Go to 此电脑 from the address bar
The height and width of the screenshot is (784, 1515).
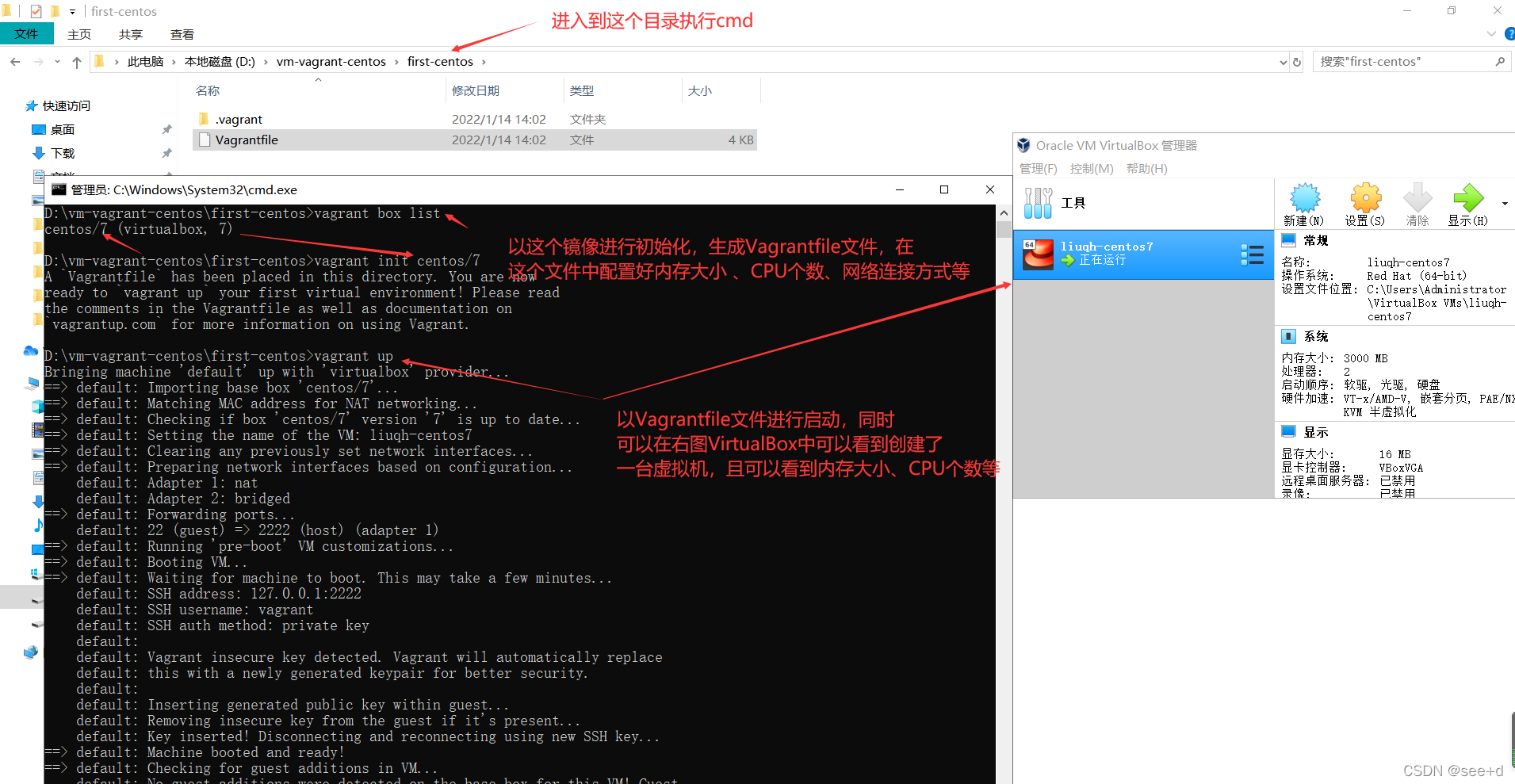[146, 61]
